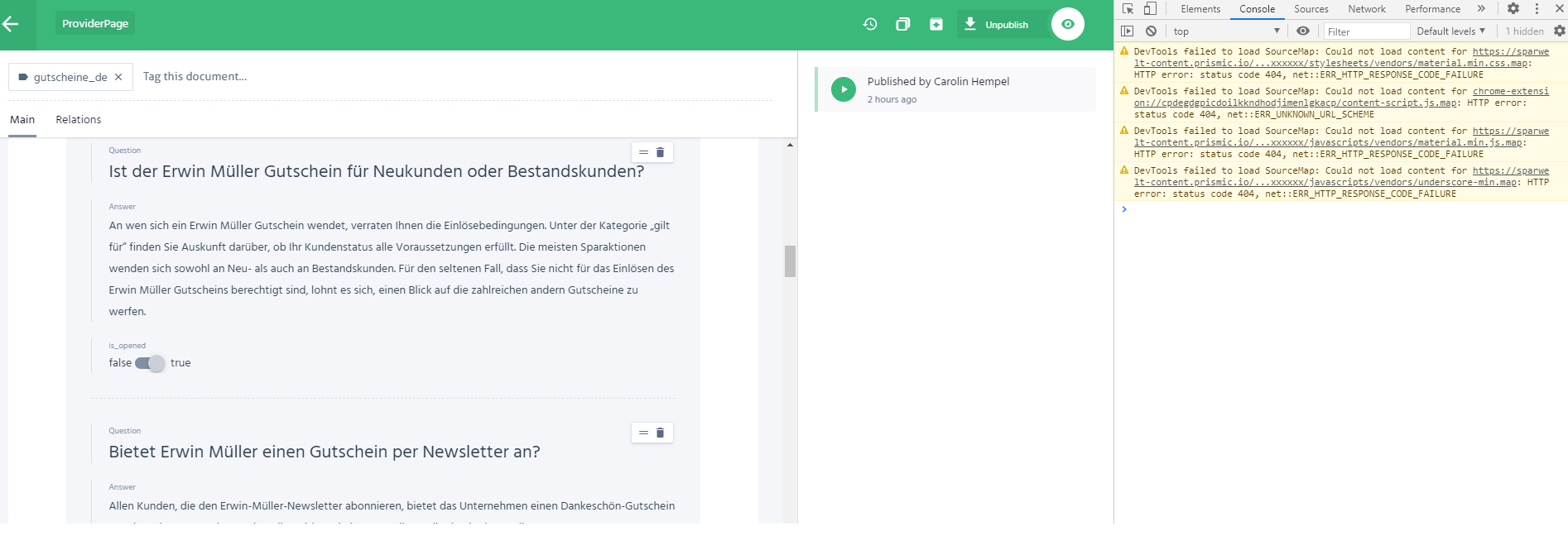Viewport: 1568px width, 536px height.
Task: Click the reorder handle of the Newsletter question
Action: click(x=643, y=433)
